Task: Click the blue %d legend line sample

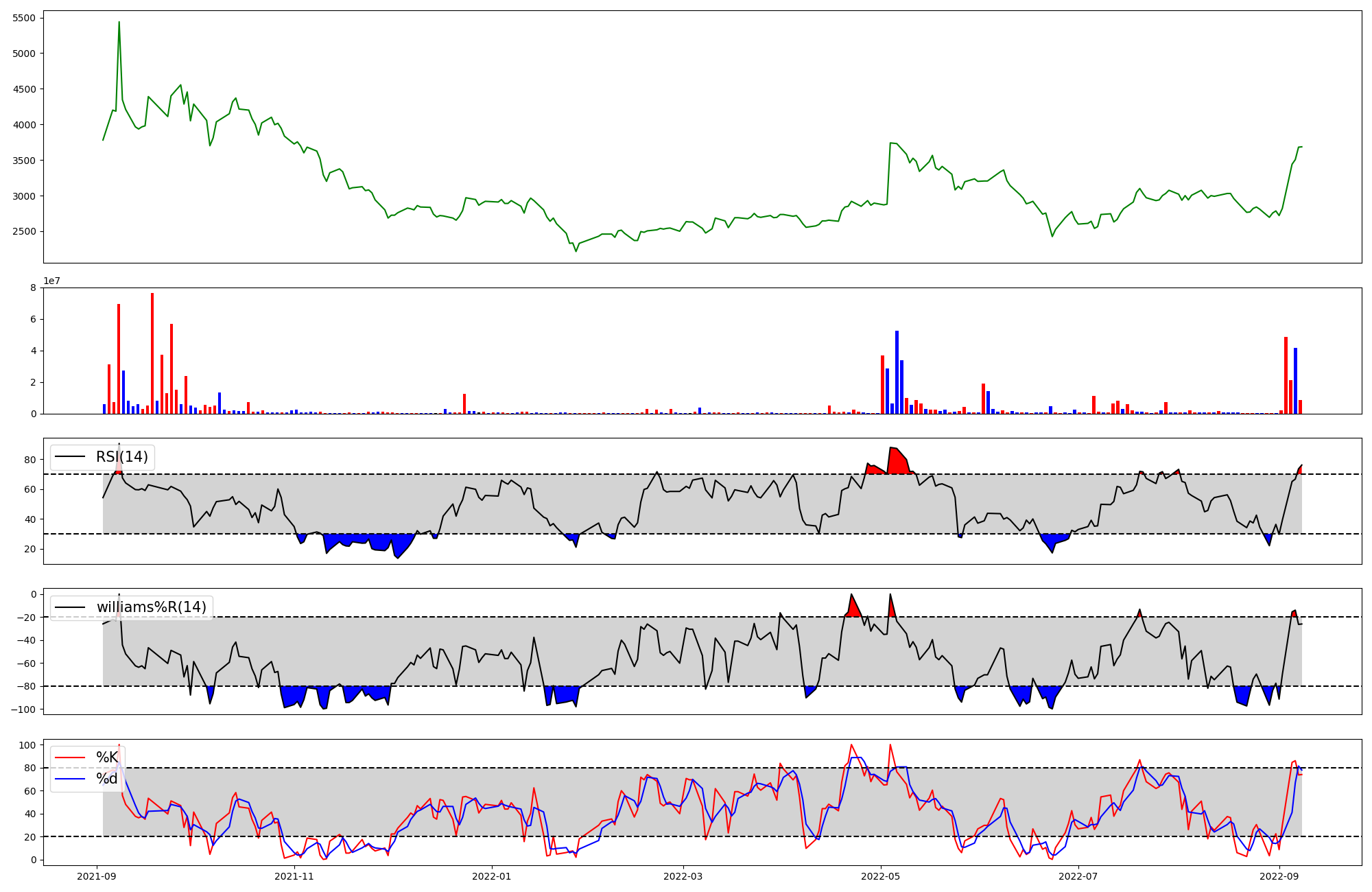Action: [70, 778]
